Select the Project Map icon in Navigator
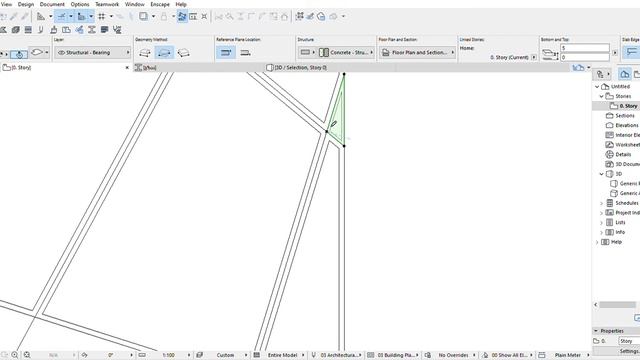Image resolution: width=640 pixels, height=360 pixels. point(624,74)
